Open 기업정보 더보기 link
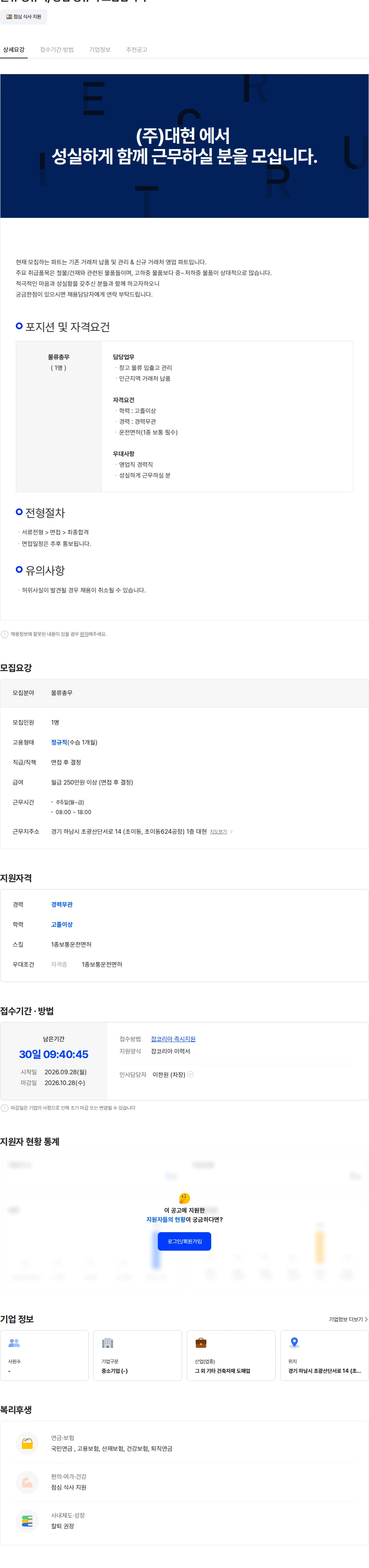 tap(348, 1319)
